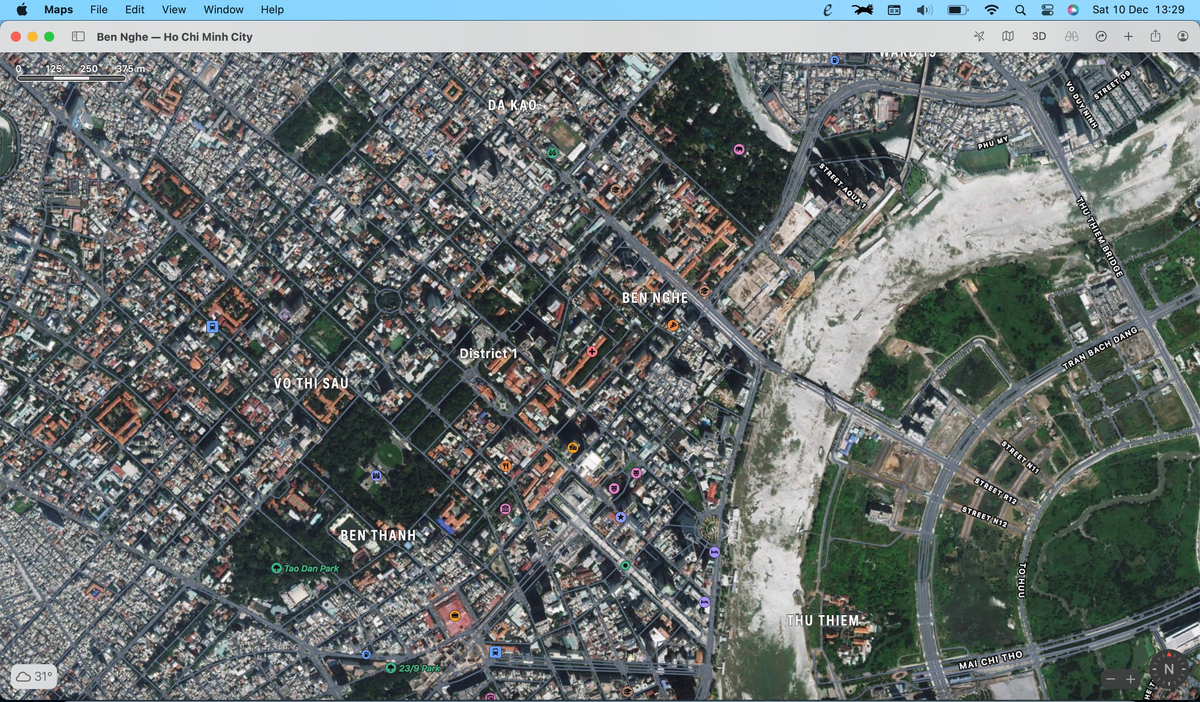
Task: Open the 31° weather badge
Action: click(34, 677)
